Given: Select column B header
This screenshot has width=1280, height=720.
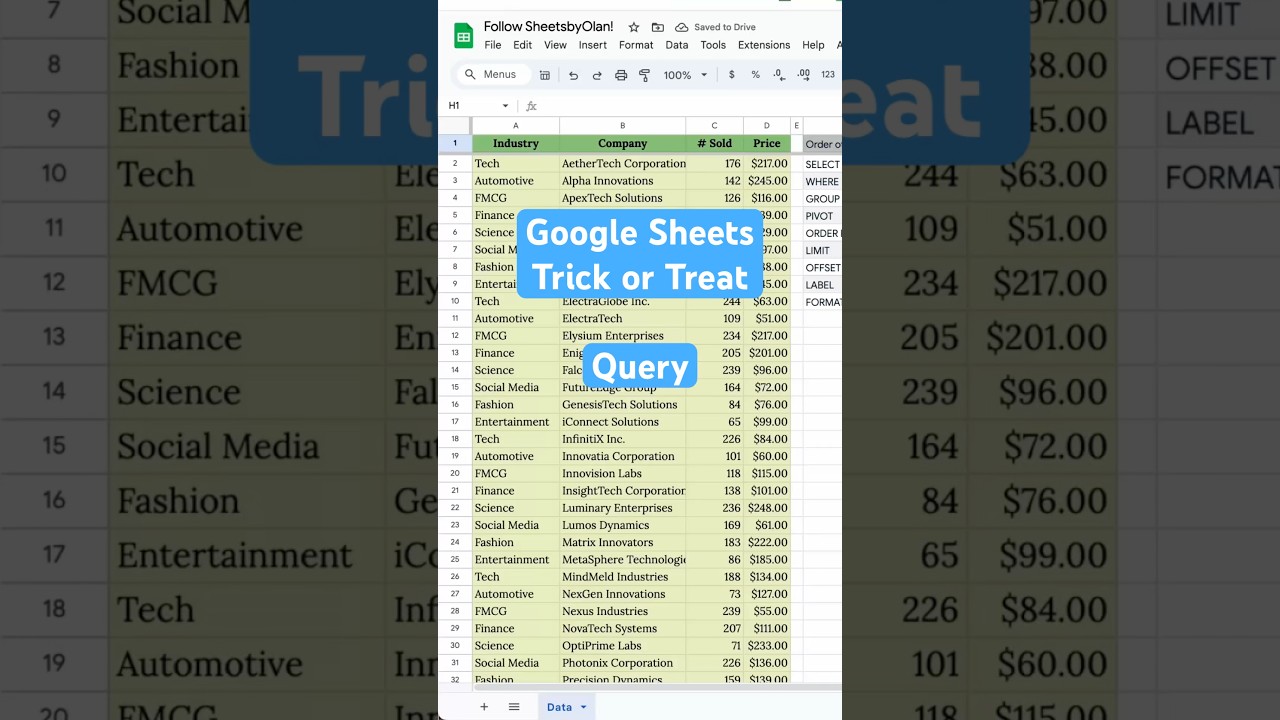Looking at the screenshot, I should tap(622, 126).
